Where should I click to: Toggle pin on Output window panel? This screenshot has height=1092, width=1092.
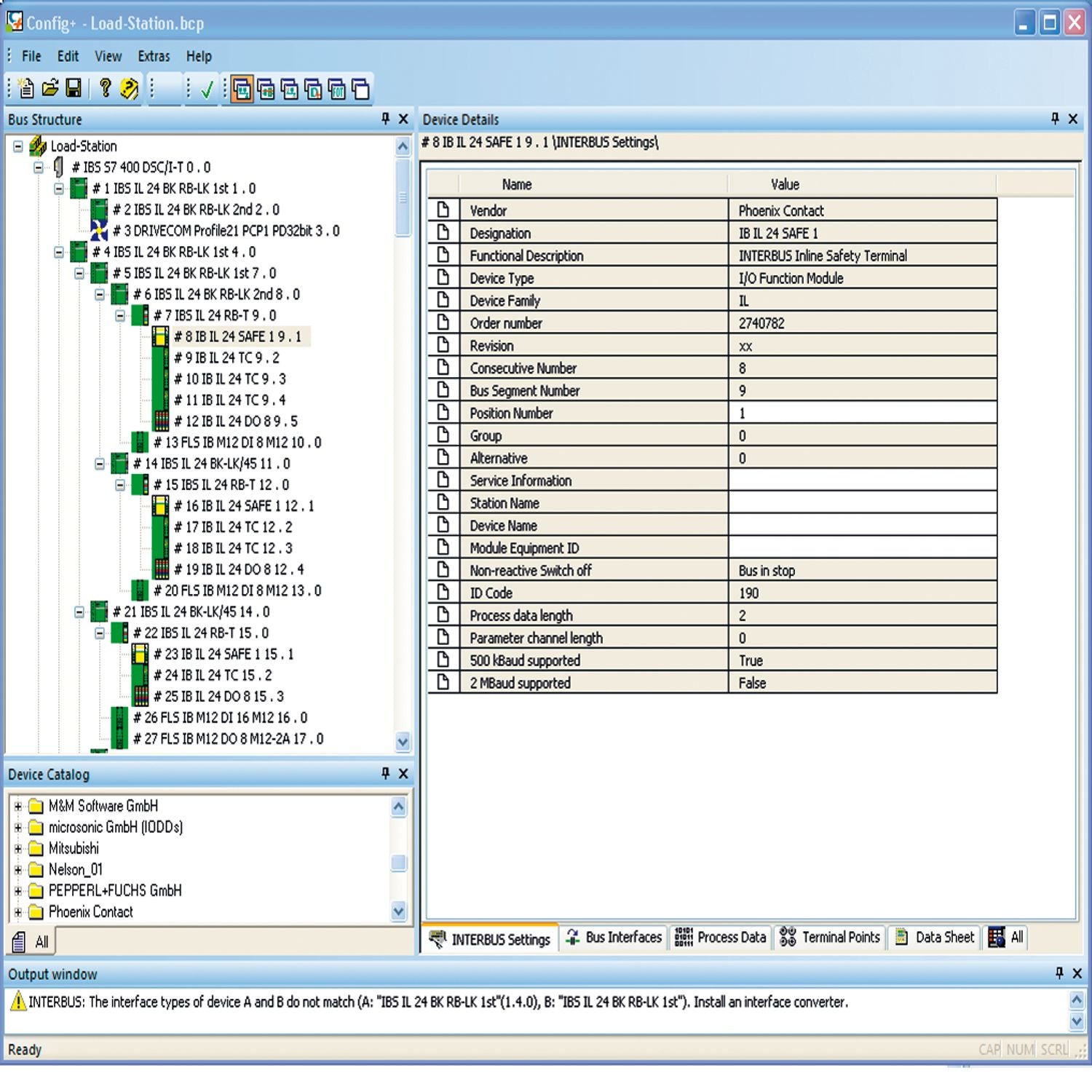point(1059,973)
